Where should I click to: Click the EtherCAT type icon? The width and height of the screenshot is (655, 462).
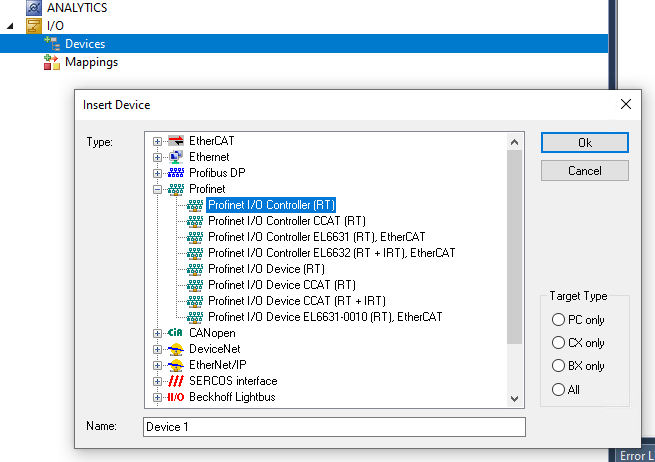click(176, 141)
